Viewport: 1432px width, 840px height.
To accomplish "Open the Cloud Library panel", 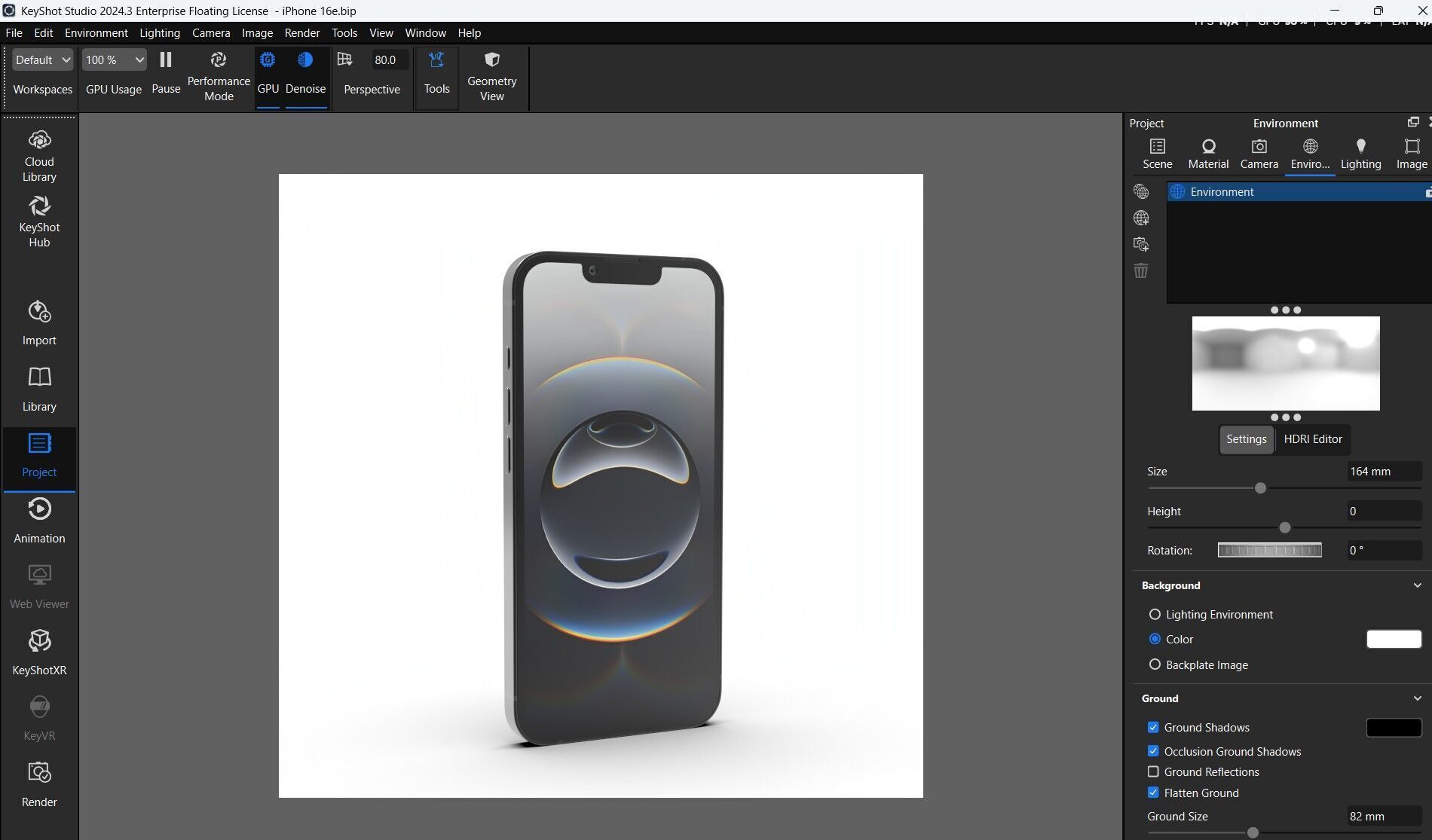I will coord(39,156).
